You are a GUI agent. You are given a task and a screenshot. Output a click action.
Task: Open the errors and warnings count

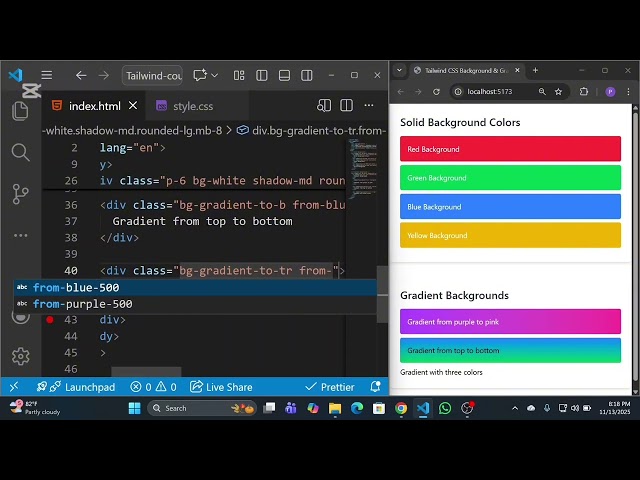(153, 387)
